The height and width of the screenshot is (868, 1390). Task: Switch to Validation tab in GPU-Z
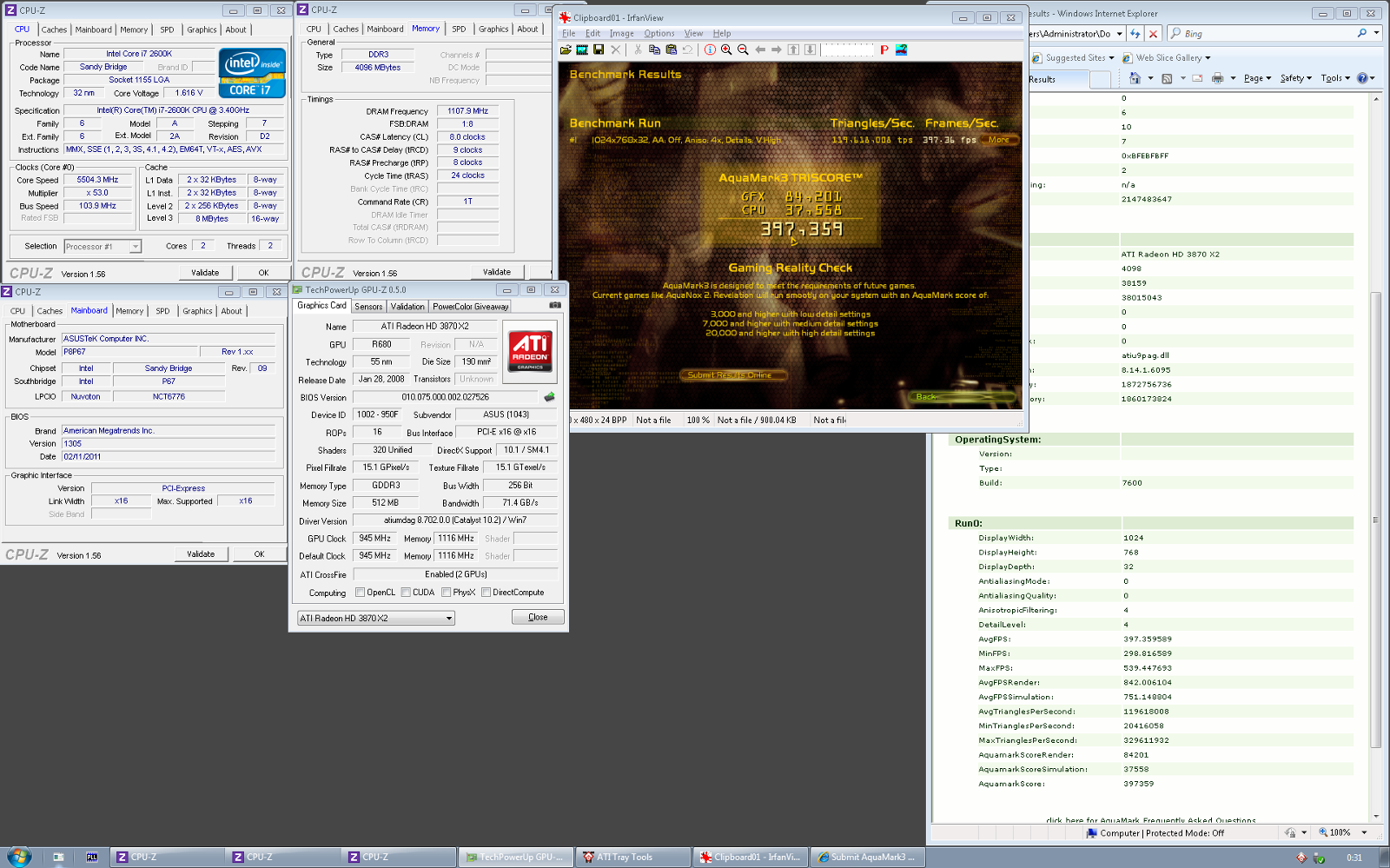pos(407,306)
